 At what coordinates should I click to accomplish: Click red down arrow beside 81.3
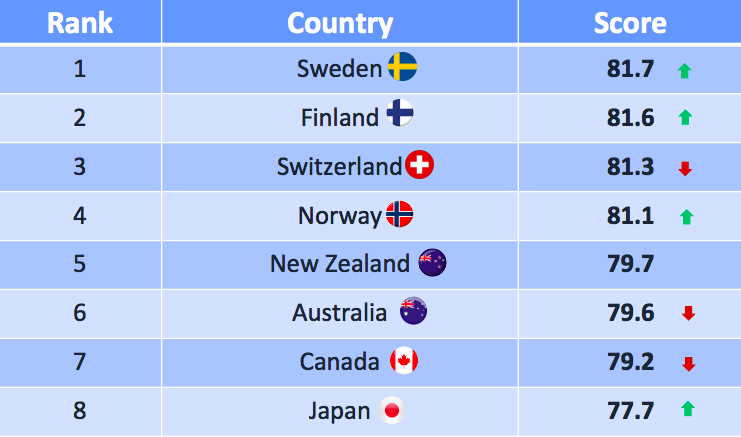pos(685,169)
